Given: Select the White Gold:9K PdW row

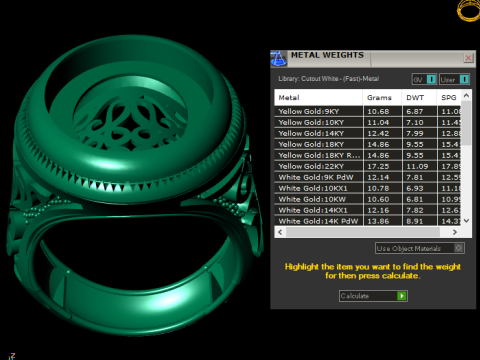Looking at the screenshot, I should pos(368,177).
